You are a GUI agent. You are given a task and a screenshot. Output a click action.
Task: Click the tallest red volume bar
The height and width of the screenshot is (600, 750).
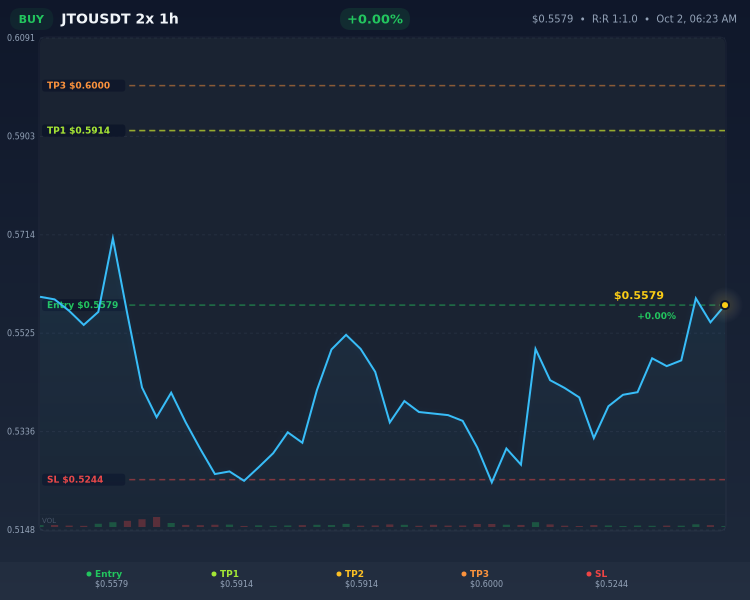pos(156,522)
